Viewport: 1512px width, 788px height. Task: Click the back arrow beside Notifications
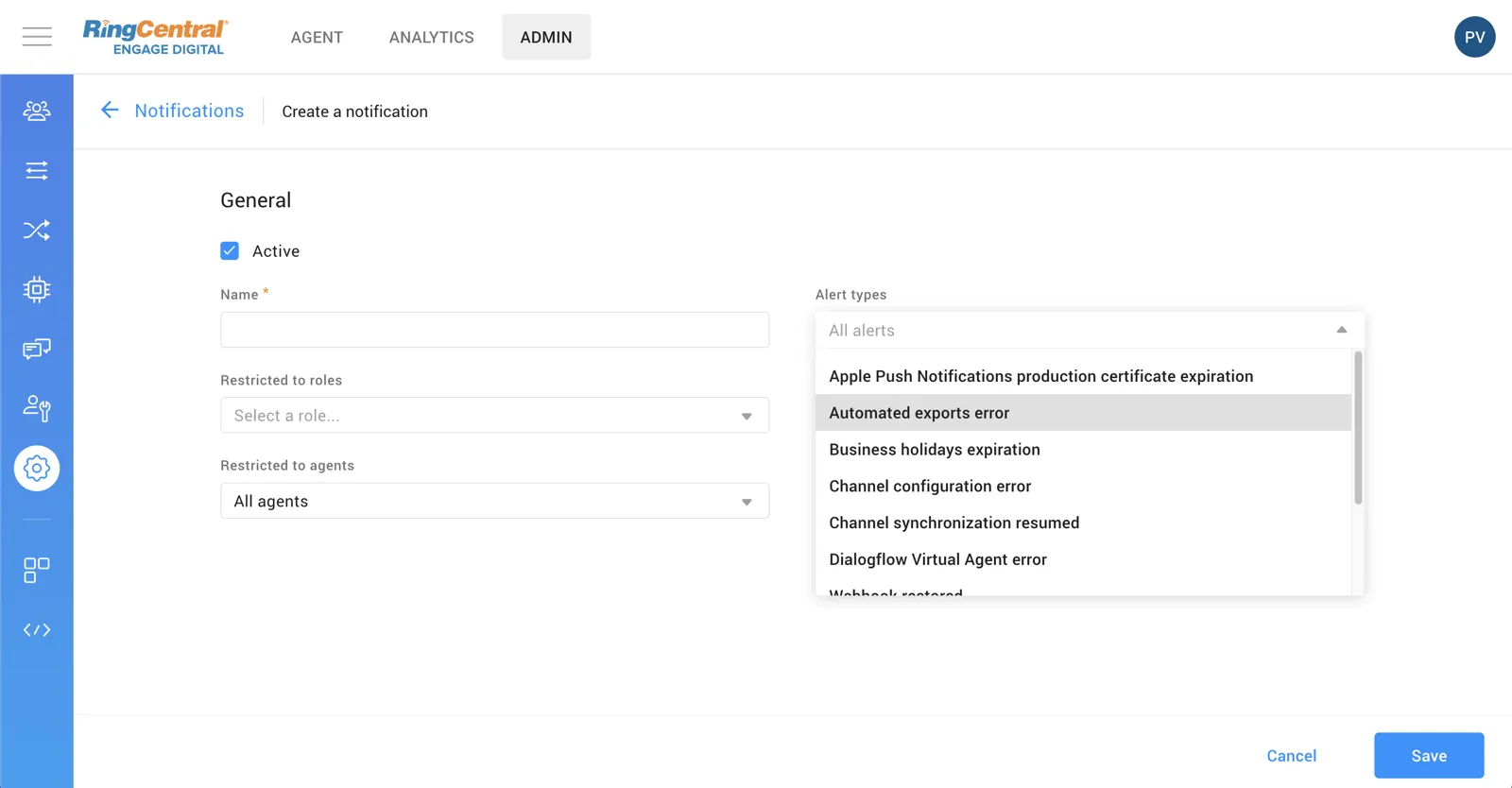pos(110,111)
